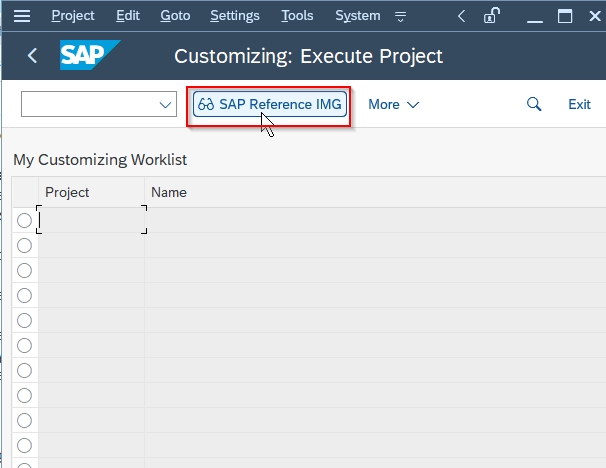
Task: Open the Settings menu
Action: (235, 16)
